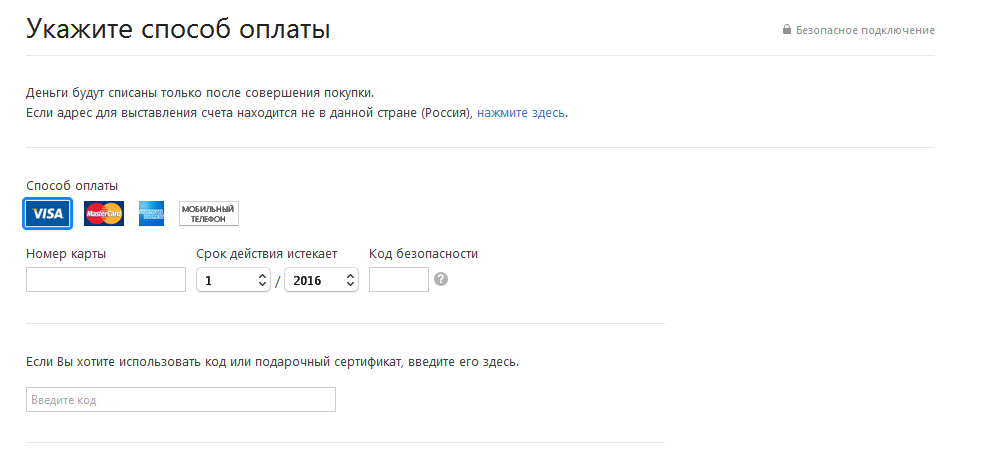
Task: Select Visa as the payment method
Action: (47, 214)
